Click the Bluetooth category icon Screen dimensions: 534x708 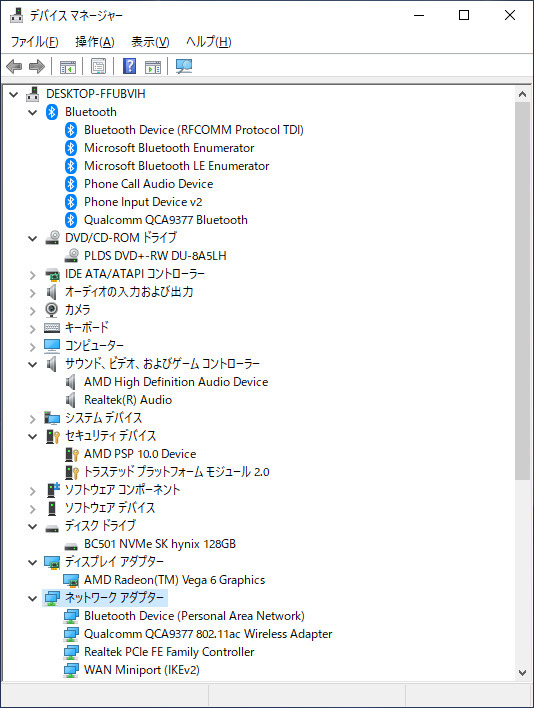[x=52, y=112]
